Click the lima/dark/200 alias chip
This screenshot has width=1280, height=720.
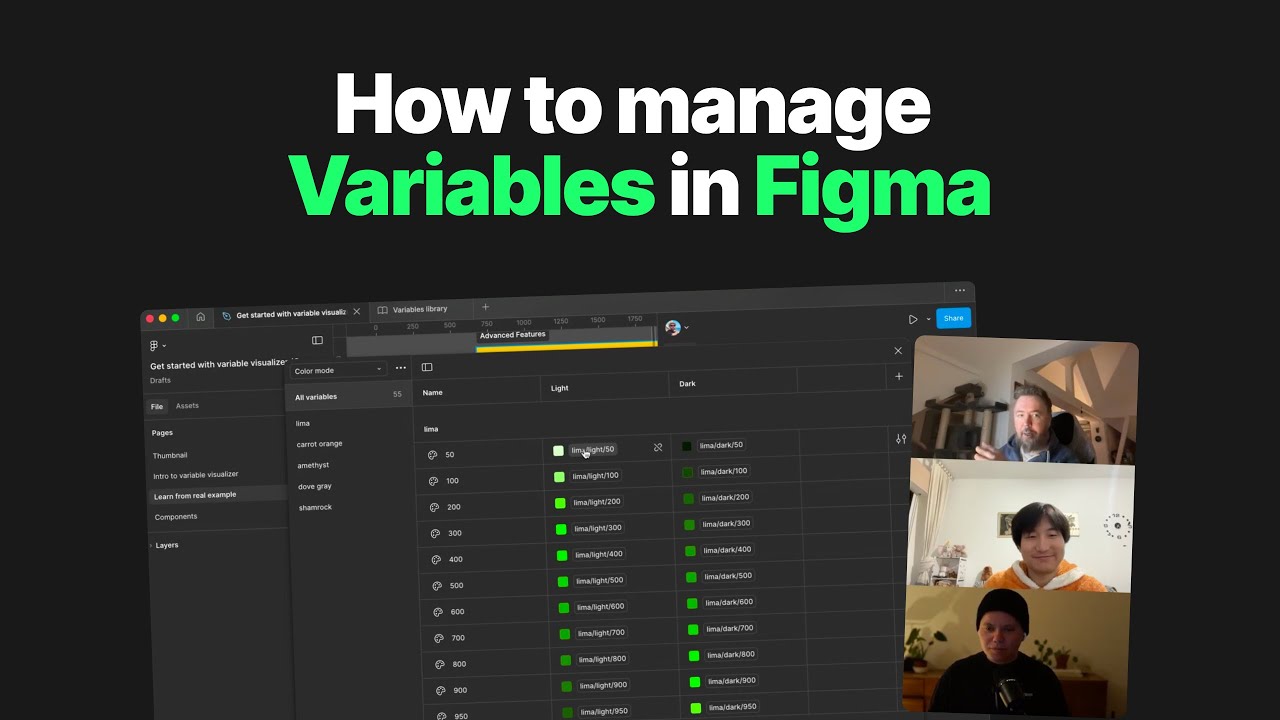pyautogui.click(x=725, y=497)
